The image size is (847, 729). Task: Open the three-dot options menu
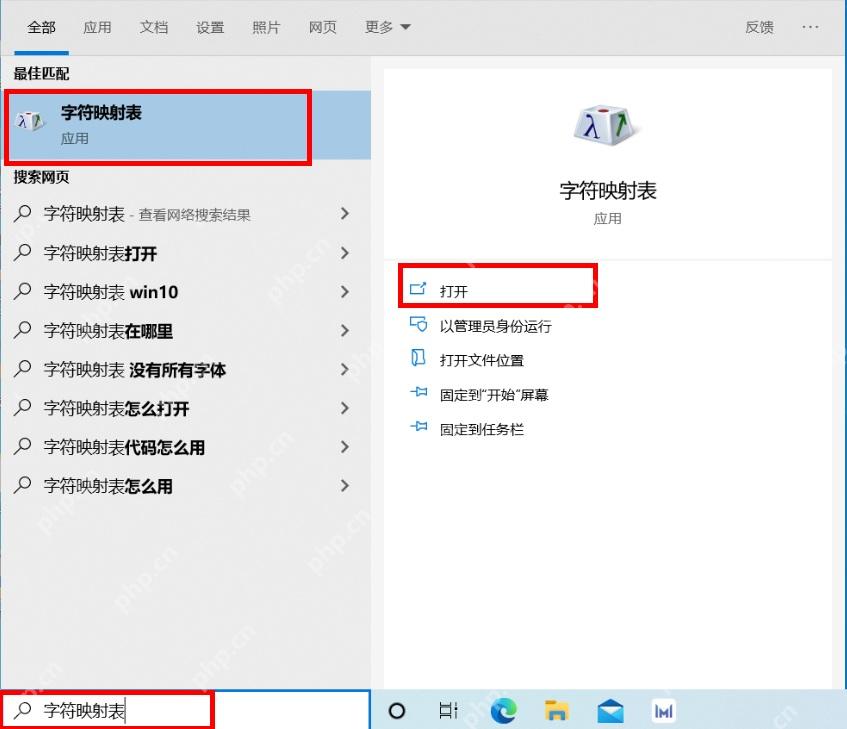pos(810,27)
